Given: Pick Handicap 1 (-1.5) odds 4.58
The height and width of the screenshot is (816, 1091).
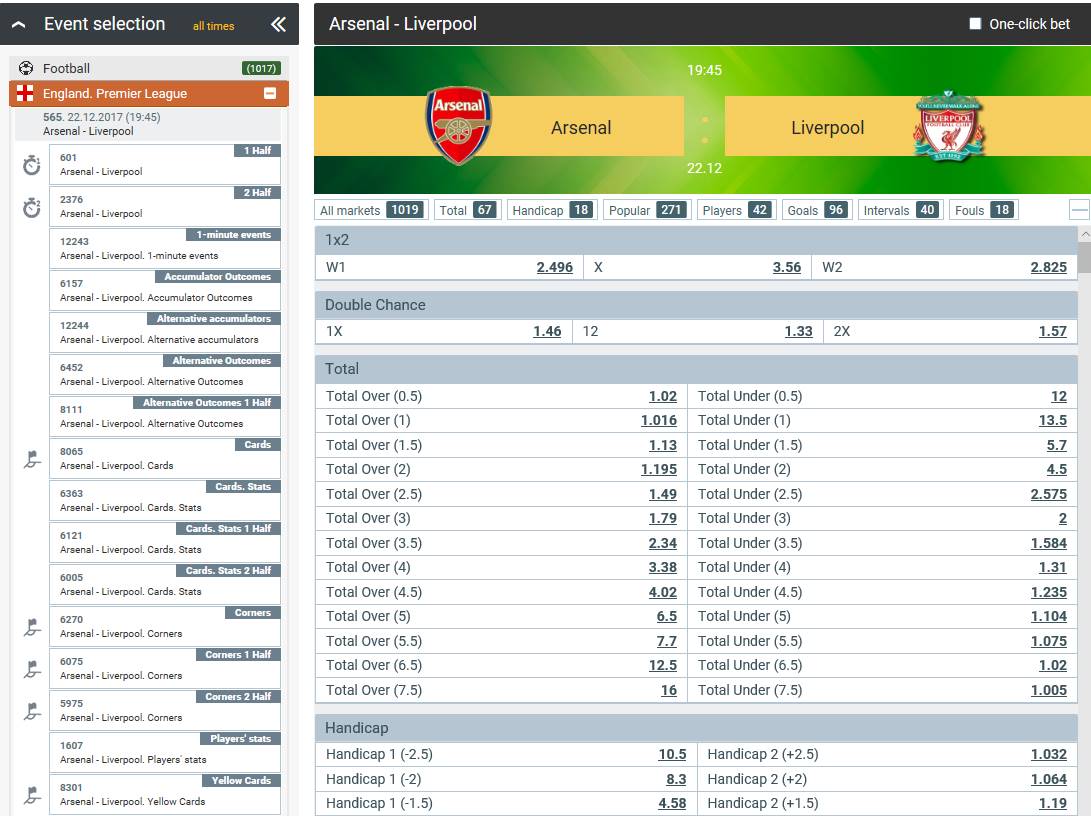Looking at the screenshot, I should tap(672, 803).
